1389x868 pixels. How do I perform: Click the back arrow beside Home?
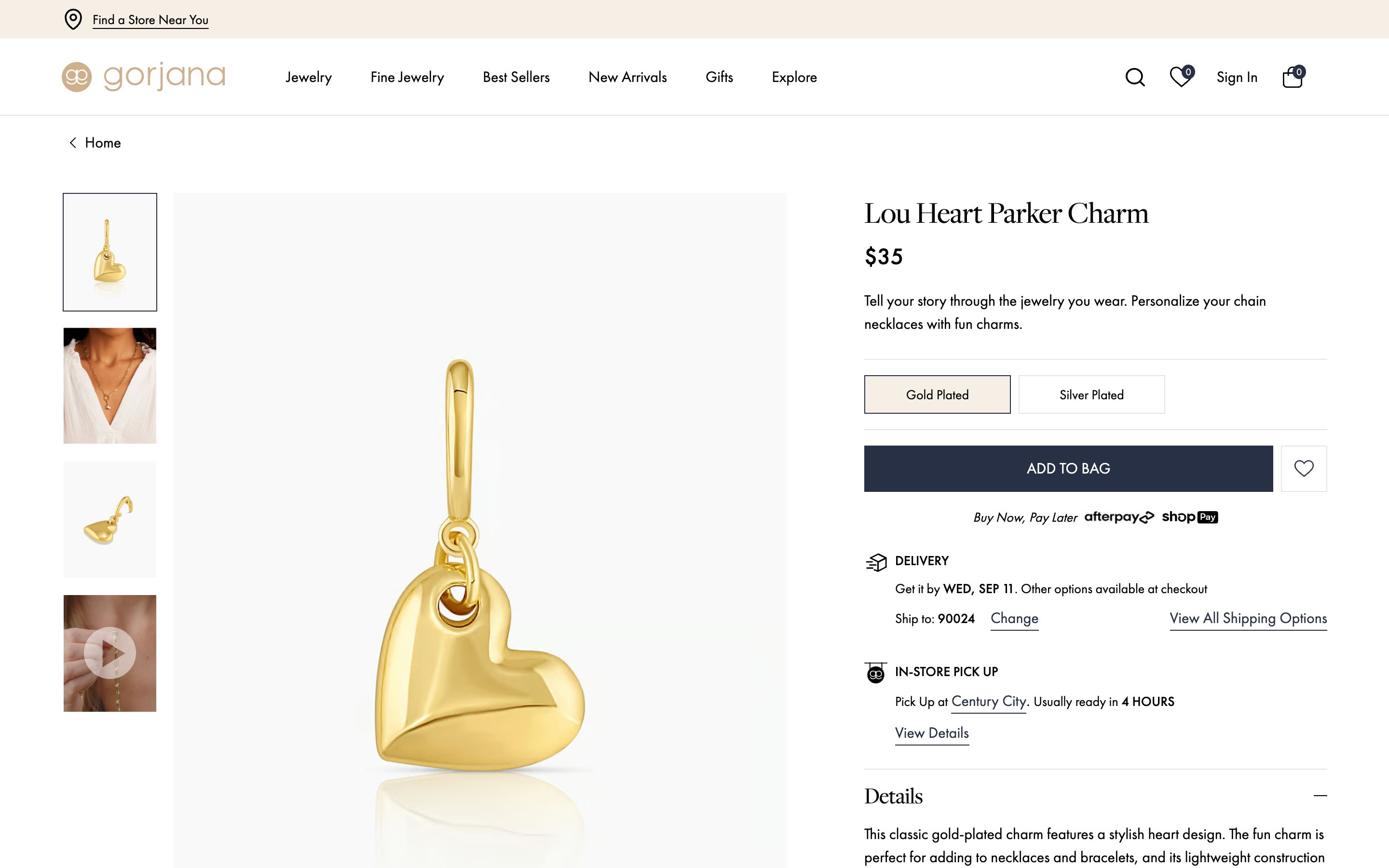pos(73,143)
